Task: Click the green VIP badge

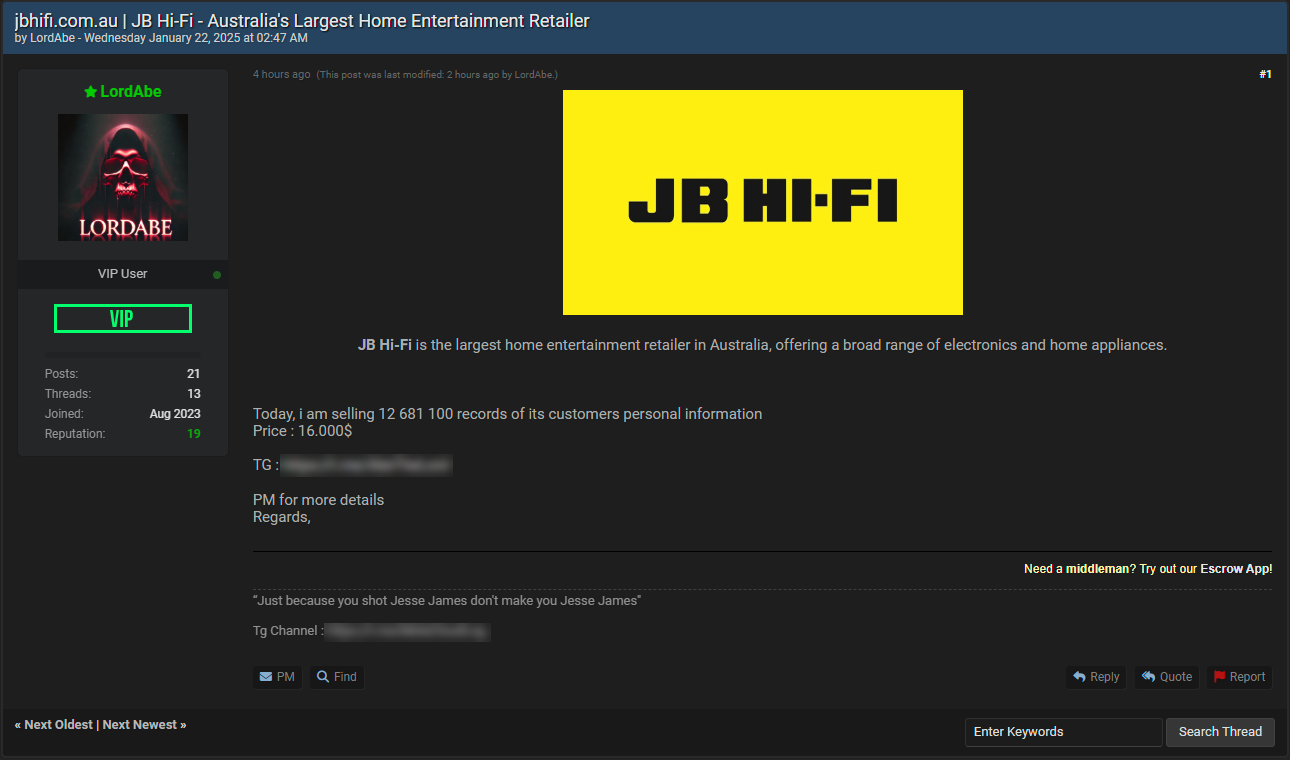Action: (x=123, y=319)
